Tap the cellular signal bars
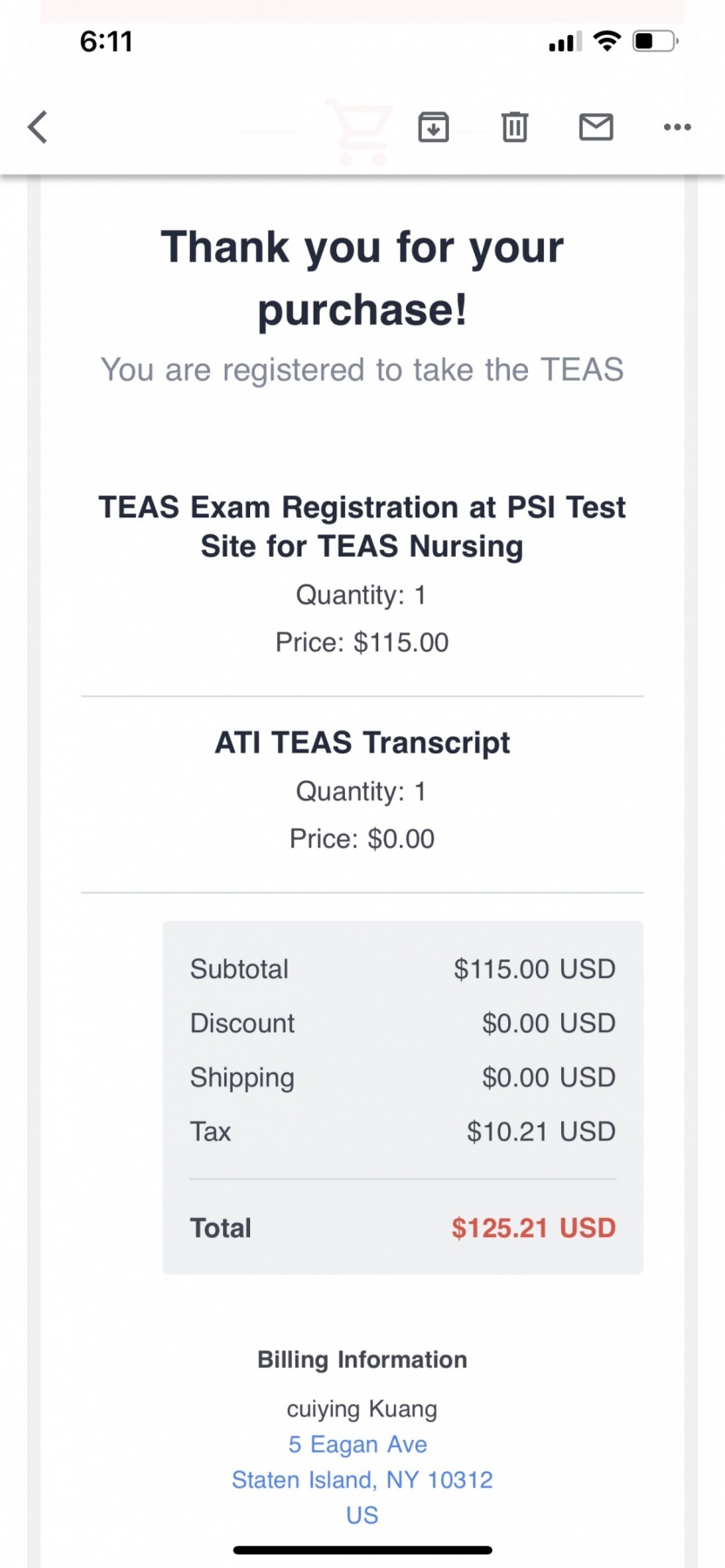725x1568 pixels. click(565, 42)
